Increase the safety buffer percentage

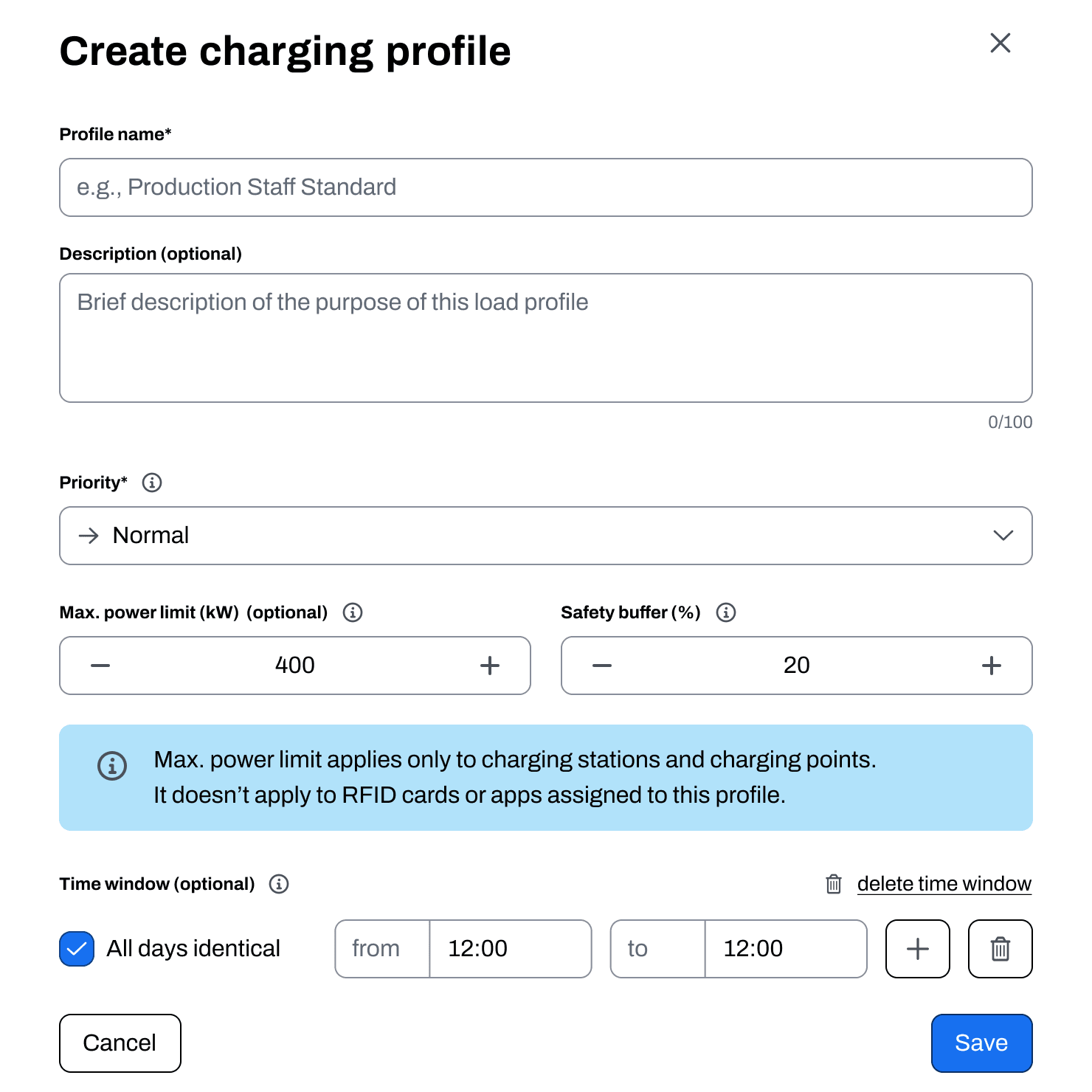pos(992,666)
